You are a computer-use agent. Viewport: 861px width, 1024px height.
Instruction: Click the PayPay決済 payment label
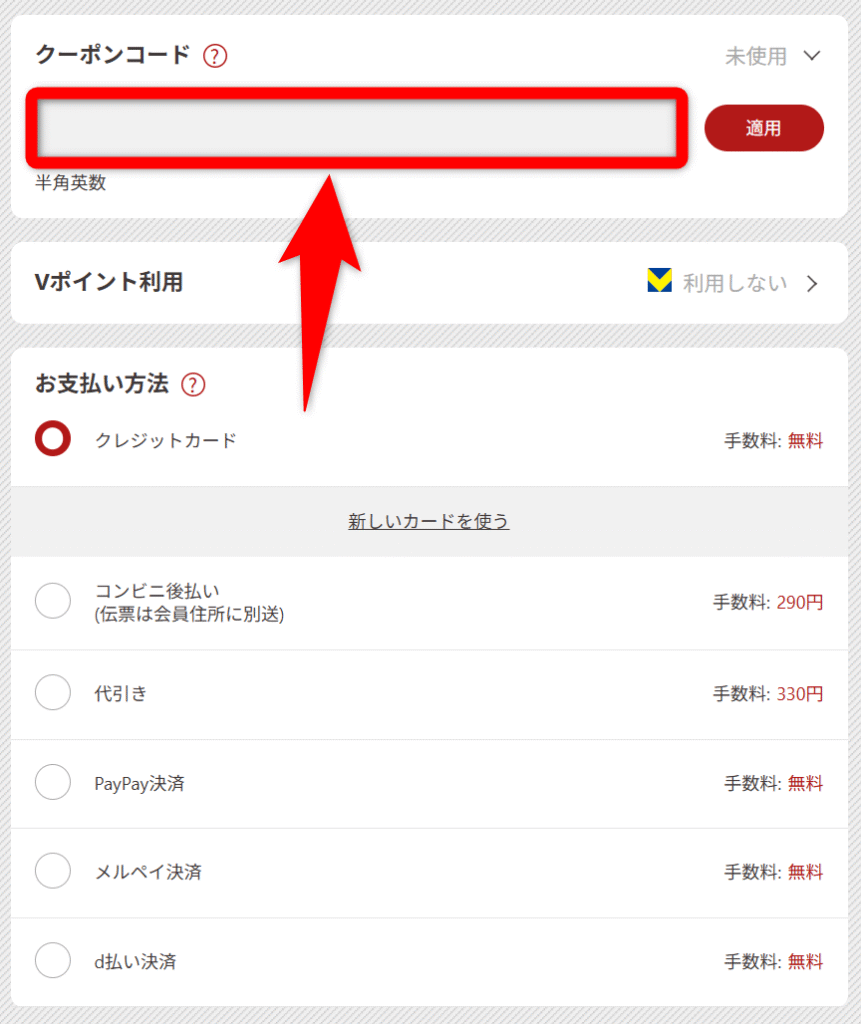tap(139, 783)
